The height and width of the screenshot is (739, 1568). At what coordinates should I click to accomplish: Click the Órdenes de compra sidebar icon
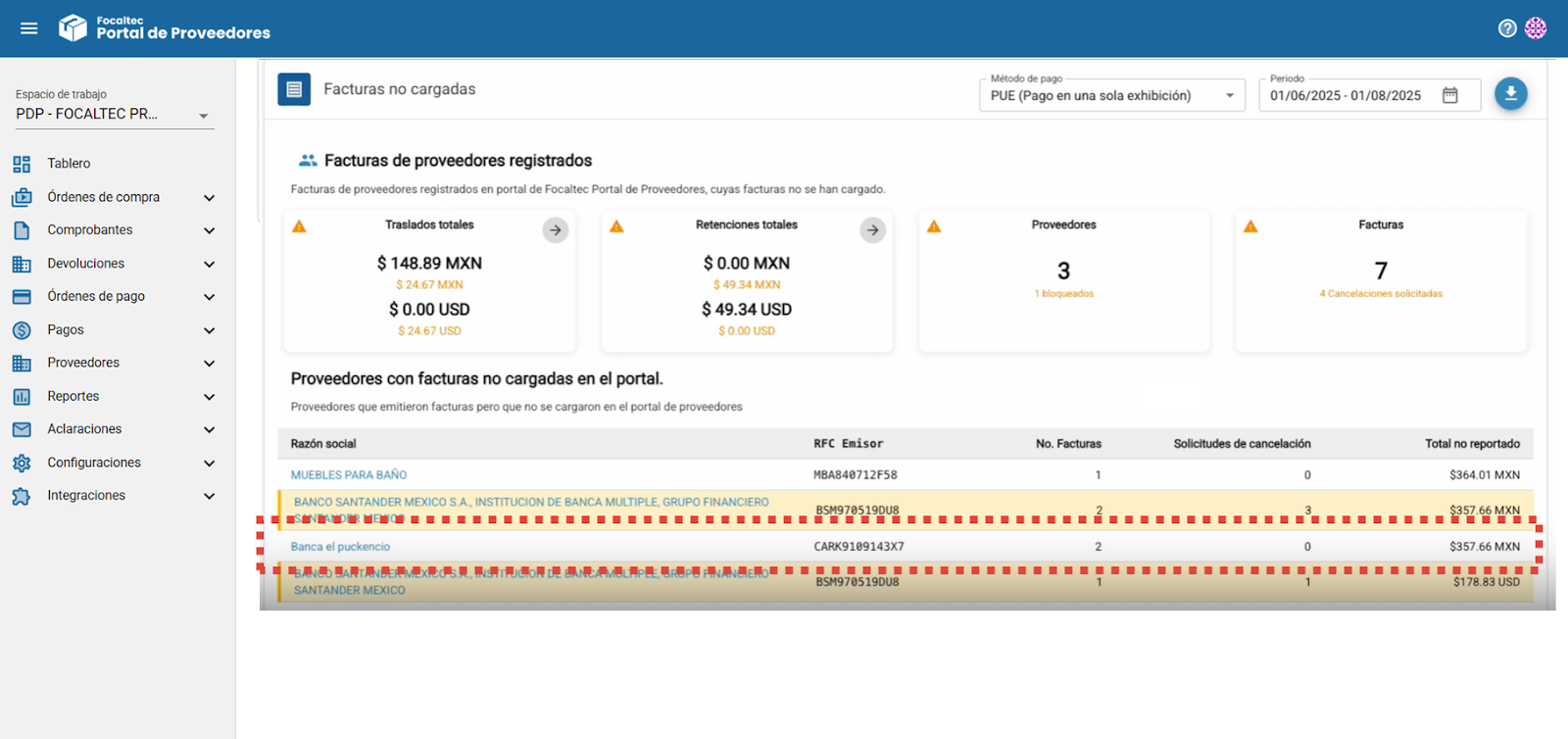tap(22, 197)
